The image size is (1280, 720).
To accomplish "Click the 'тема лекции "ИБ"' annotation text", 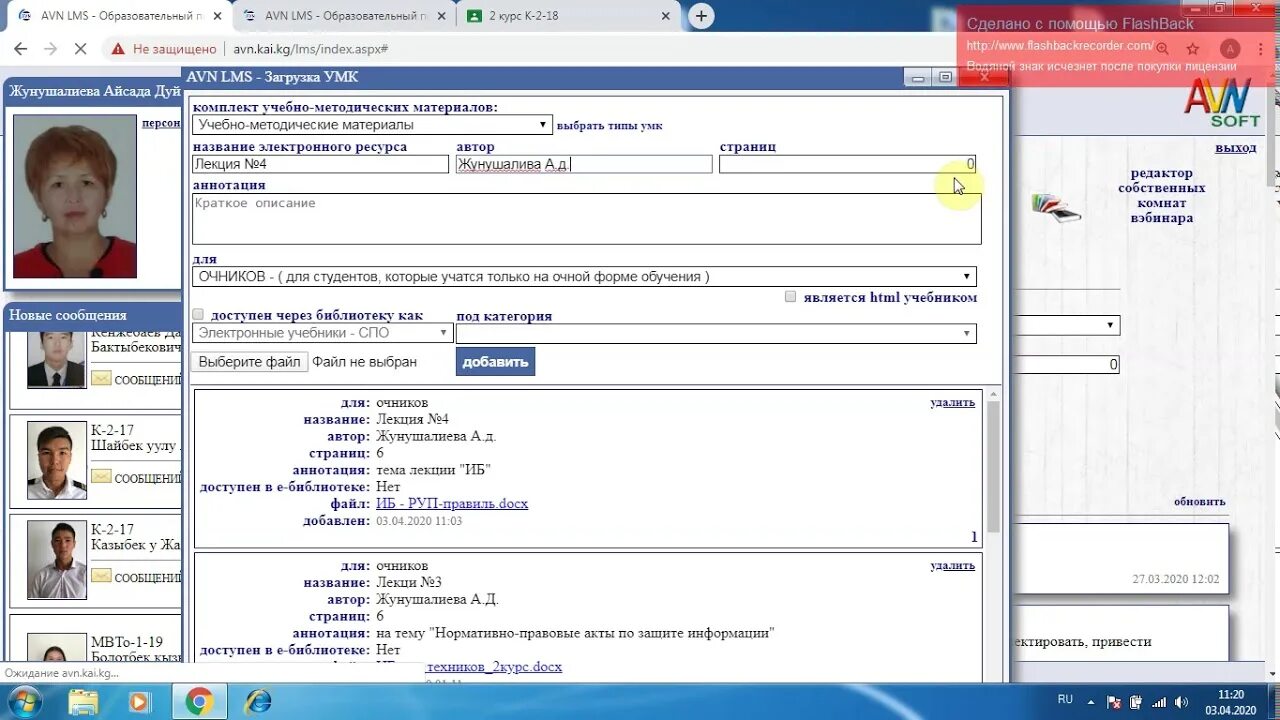I will click(433, 470).
